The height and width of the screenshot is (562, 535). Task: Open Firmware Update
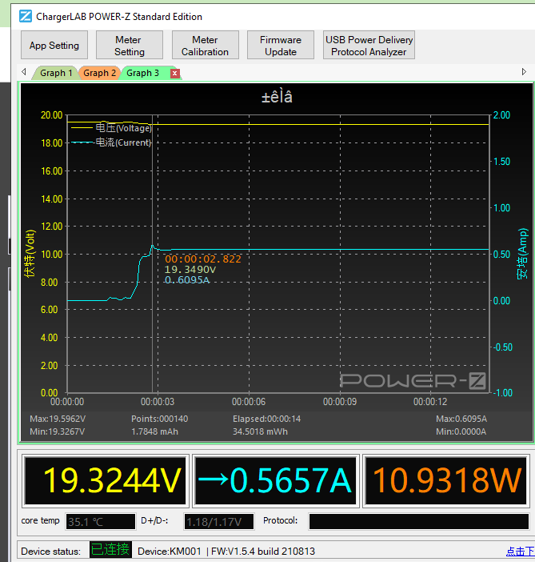[x=281, y=45]
